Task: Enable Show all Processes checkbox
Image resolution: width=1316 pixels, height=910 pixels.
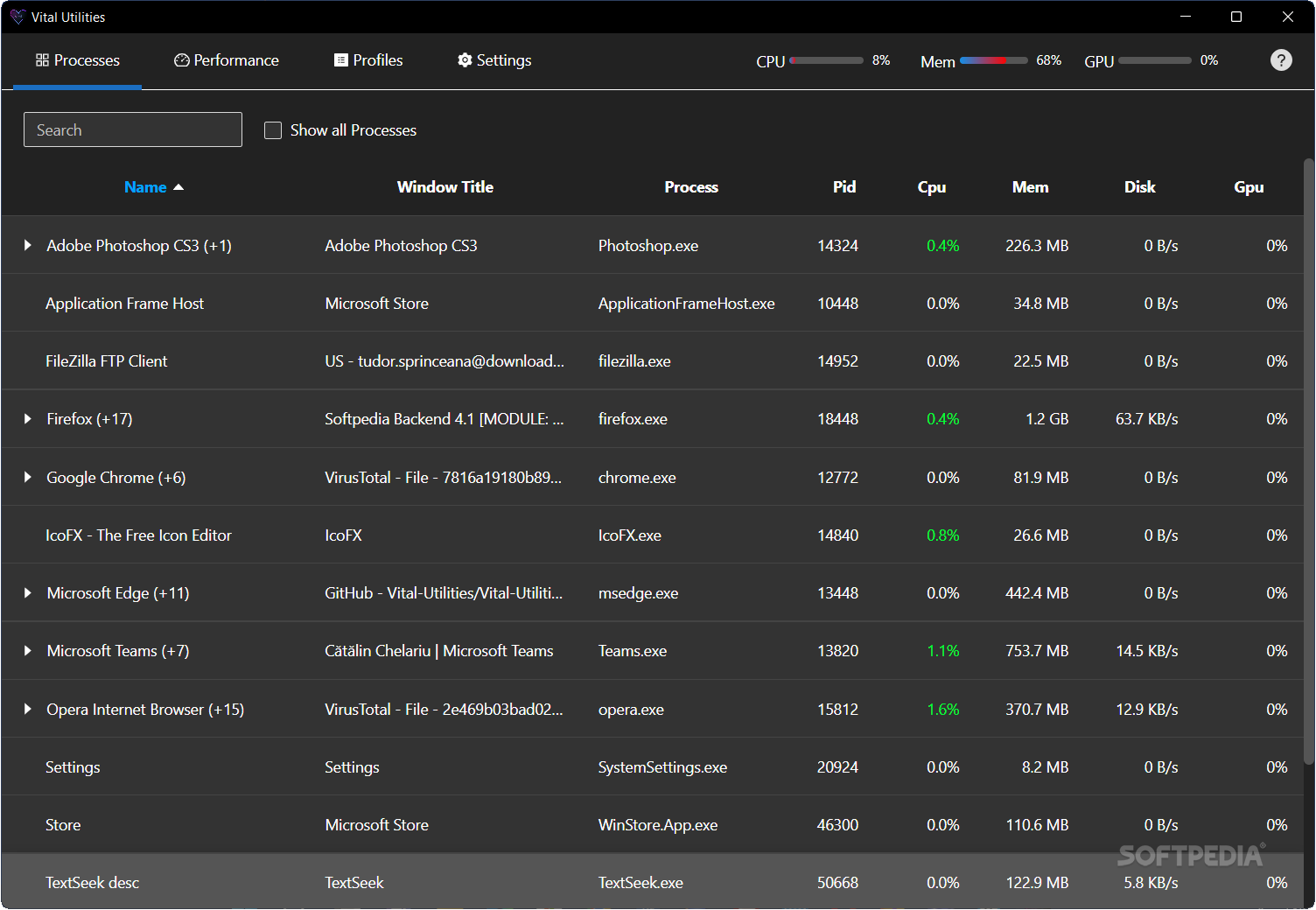Action: click(273, 130)
